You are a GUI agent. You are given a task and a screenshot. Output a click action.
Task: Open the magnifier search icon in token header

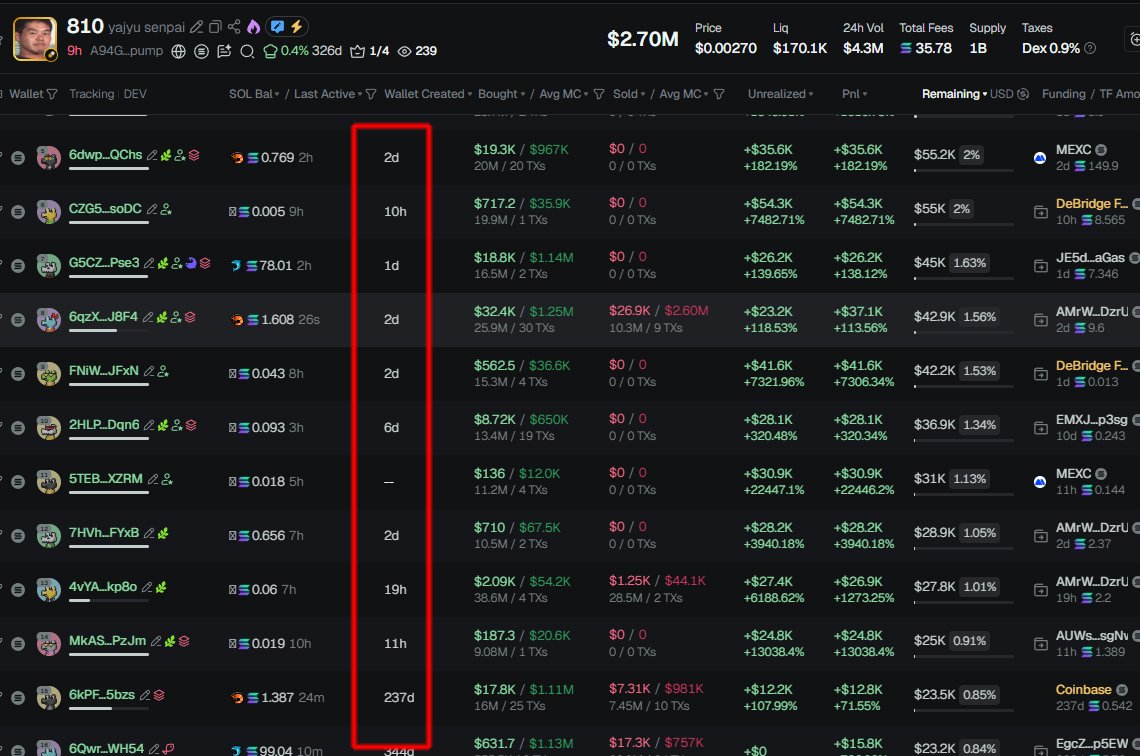[x=247, y=51]
